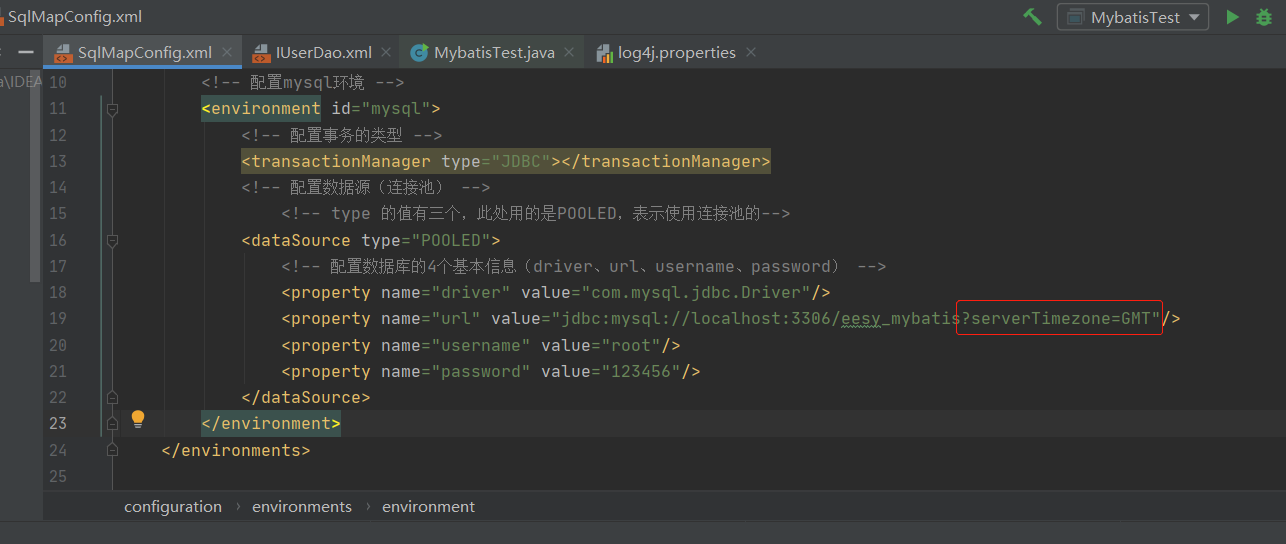Switch to the SqlMapConfig.xml editor tab
This screenshot has width=1286, height=544.
pyautogui.click(x=144, y=52)
